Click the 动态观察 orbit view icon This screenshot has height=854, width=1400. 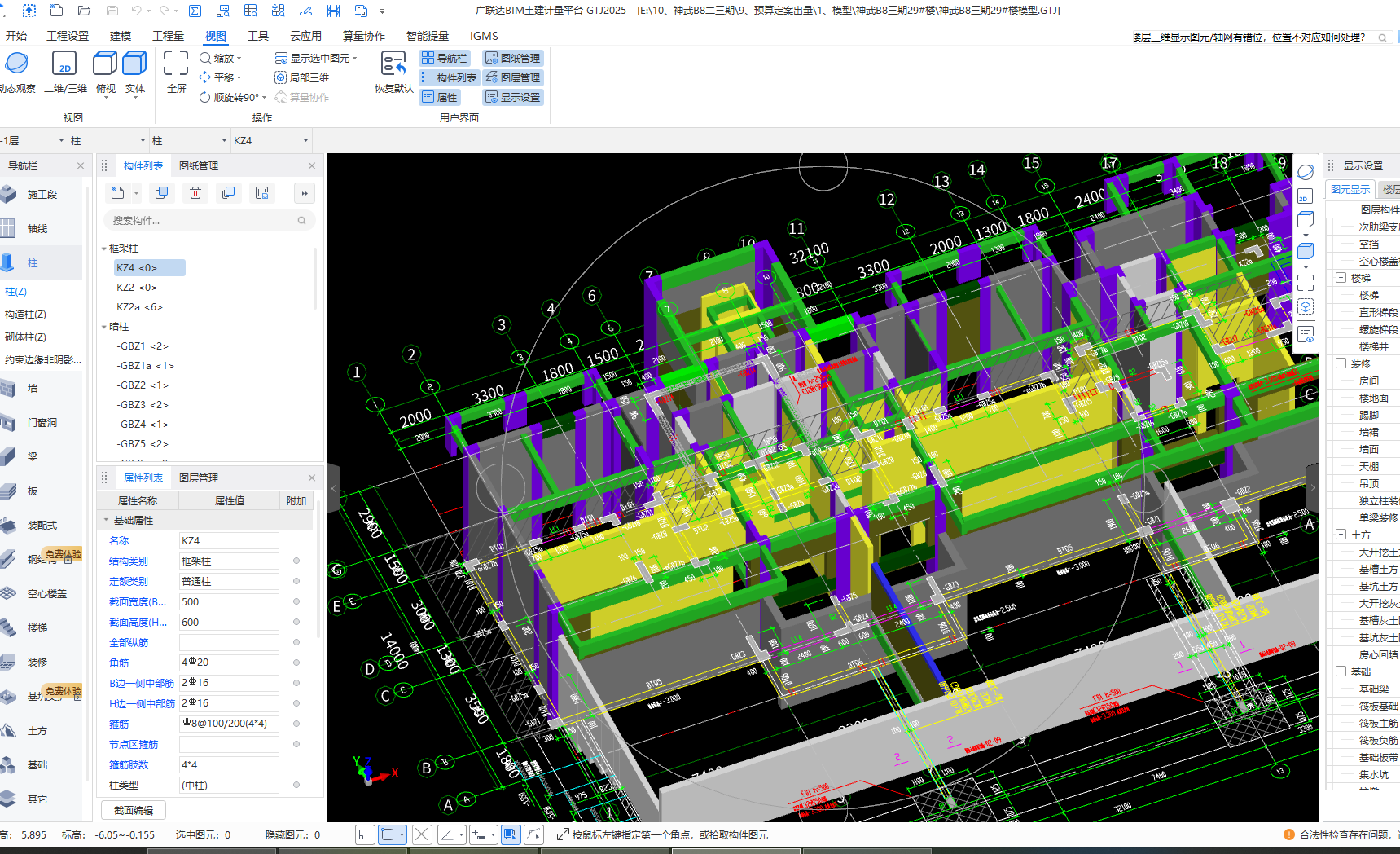(16, 64)
